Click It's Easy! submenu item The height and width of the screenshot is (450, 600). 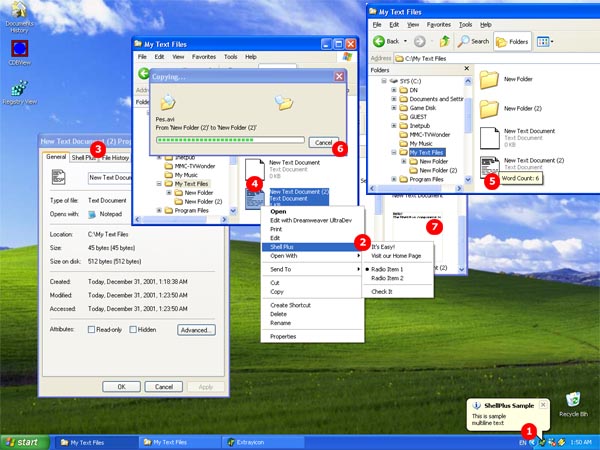coord(397,247)
